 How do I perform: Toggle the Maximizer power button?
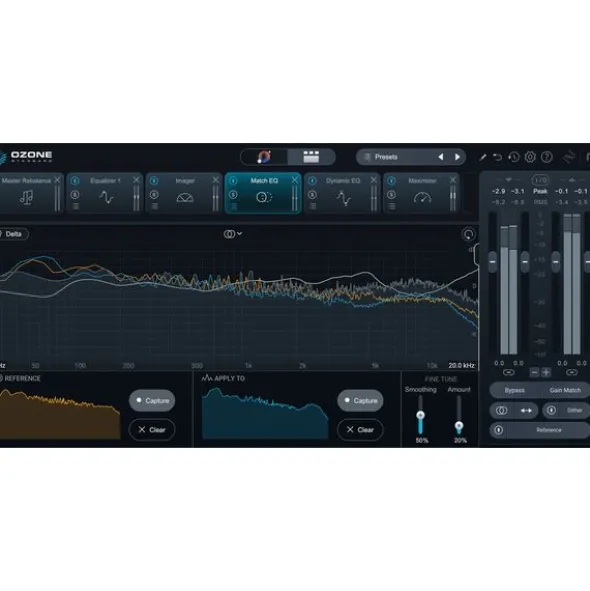pos(391,181)
